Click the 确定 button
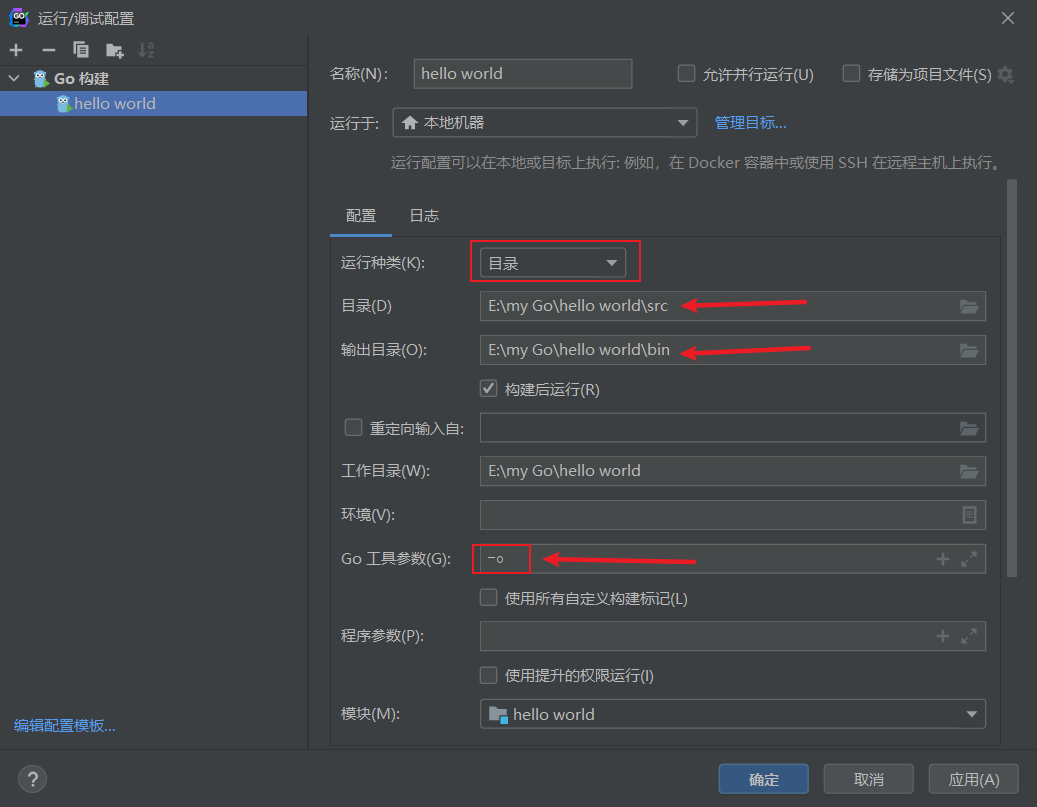This screenshot has width=1037, height=807. [x=763, y=778]
